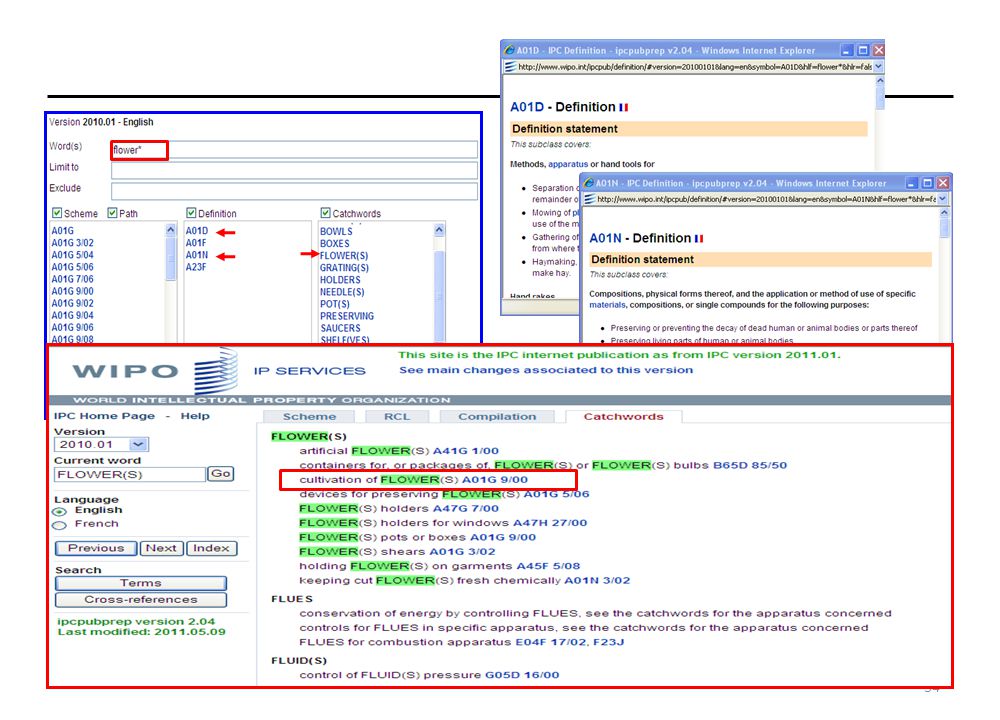Viewport: 1000px width, 720px height.
Task: Open A01G 3/02 in Scheme list
Action: (x=73, y=243)
